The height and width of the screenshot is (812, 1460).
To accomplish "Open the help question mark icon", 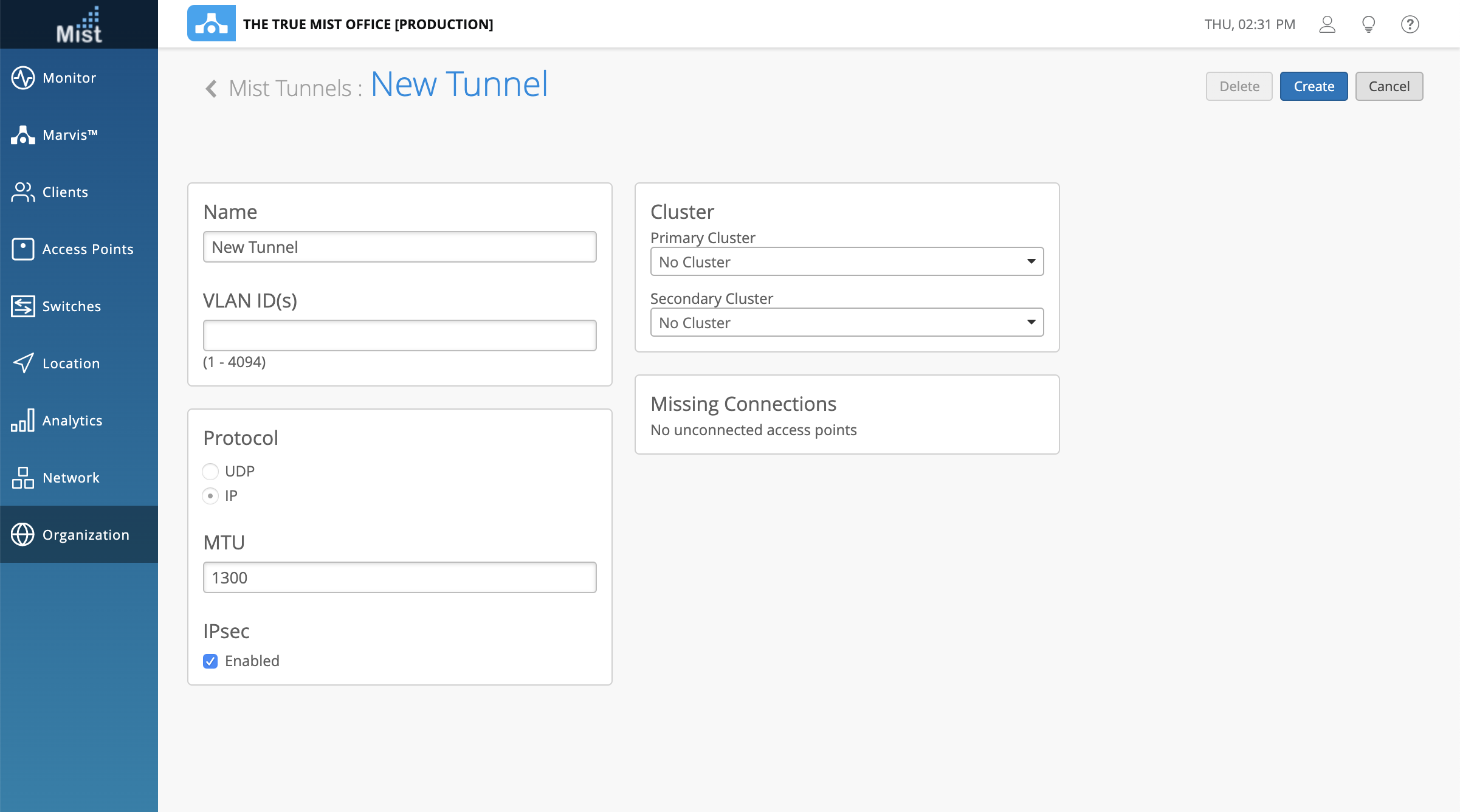I will coord(1410,24).
